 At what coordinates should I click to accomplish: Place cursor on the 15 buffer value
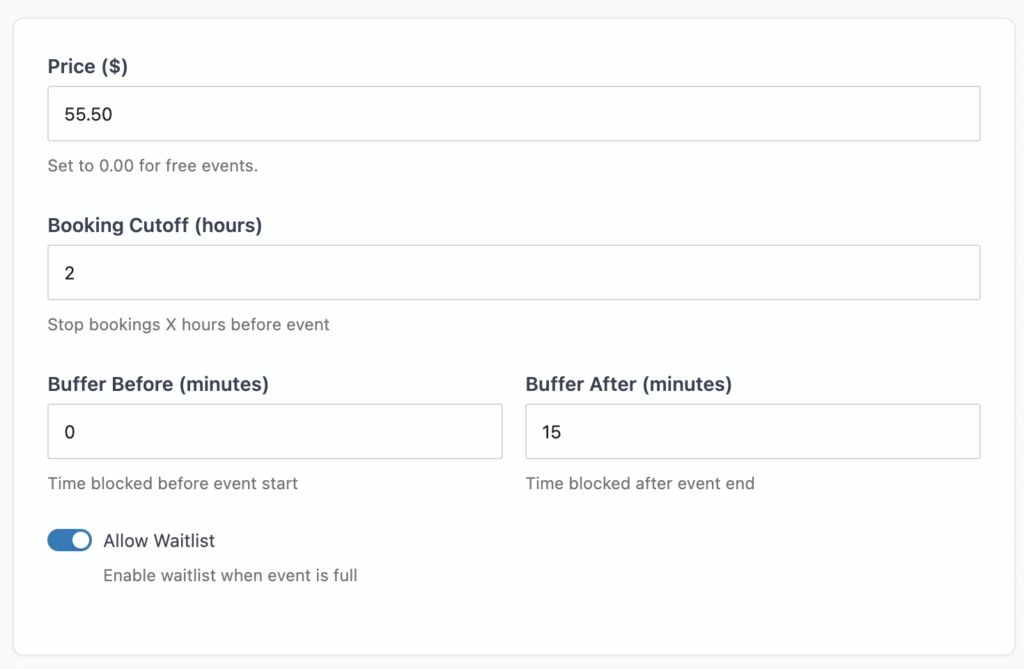point(552,432)
